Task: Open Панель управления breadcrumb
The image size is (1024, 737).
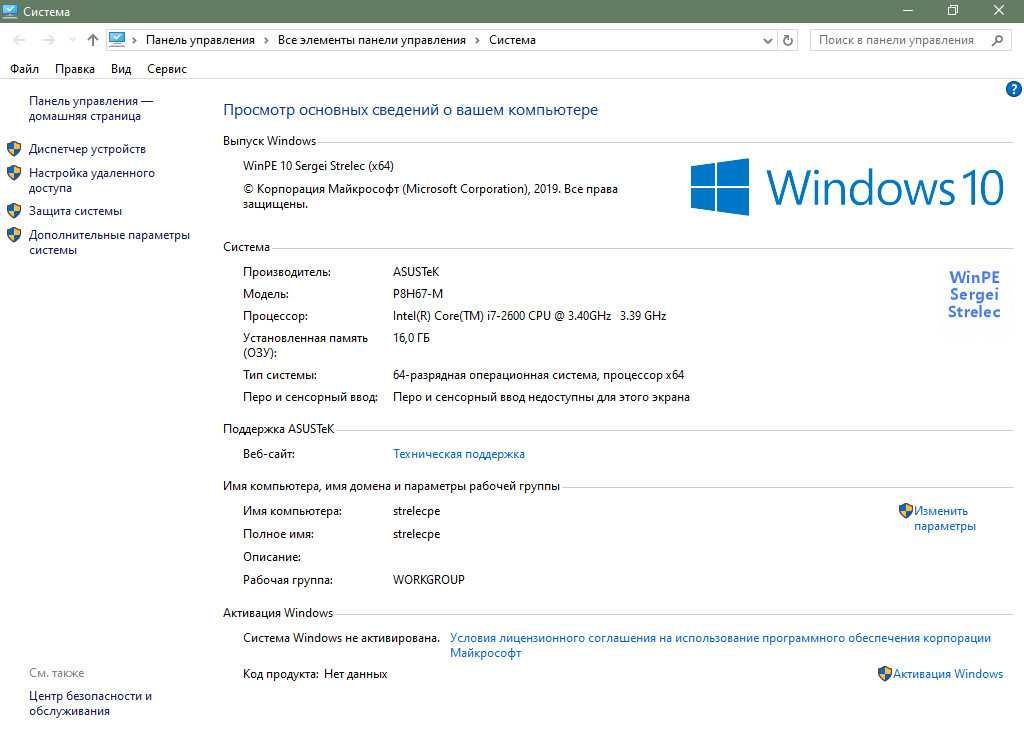Action: [200, 40]
